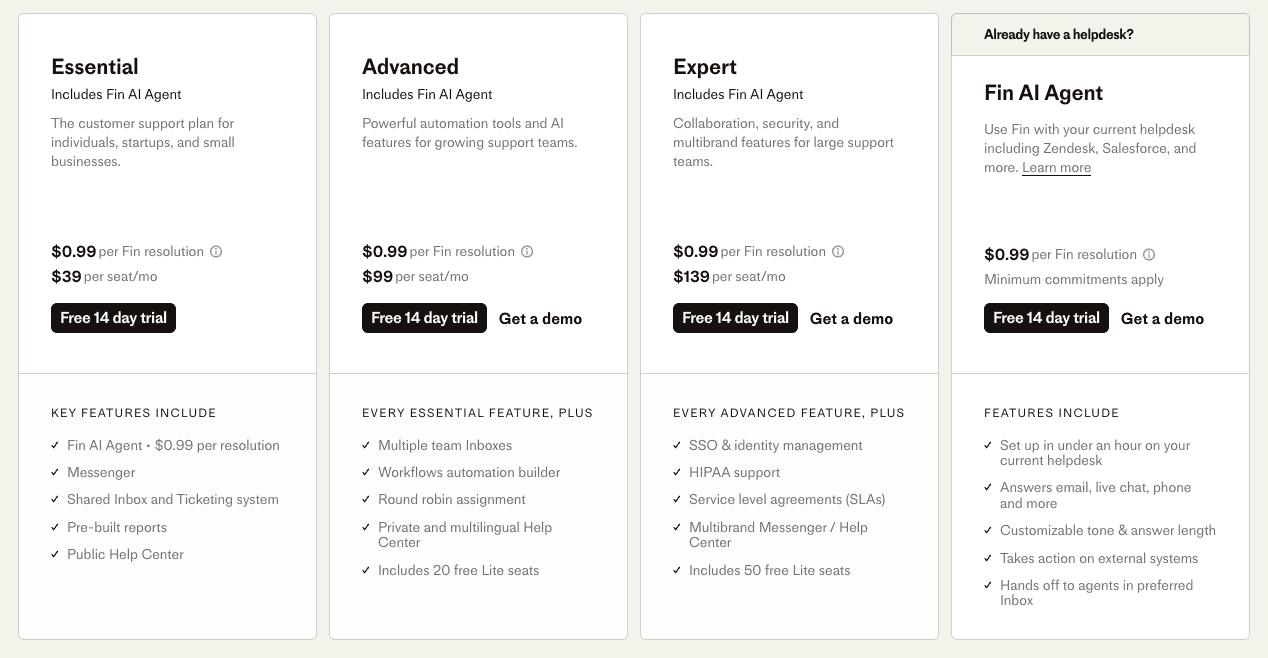Get a demo of the Expert plan

[851, 319]
